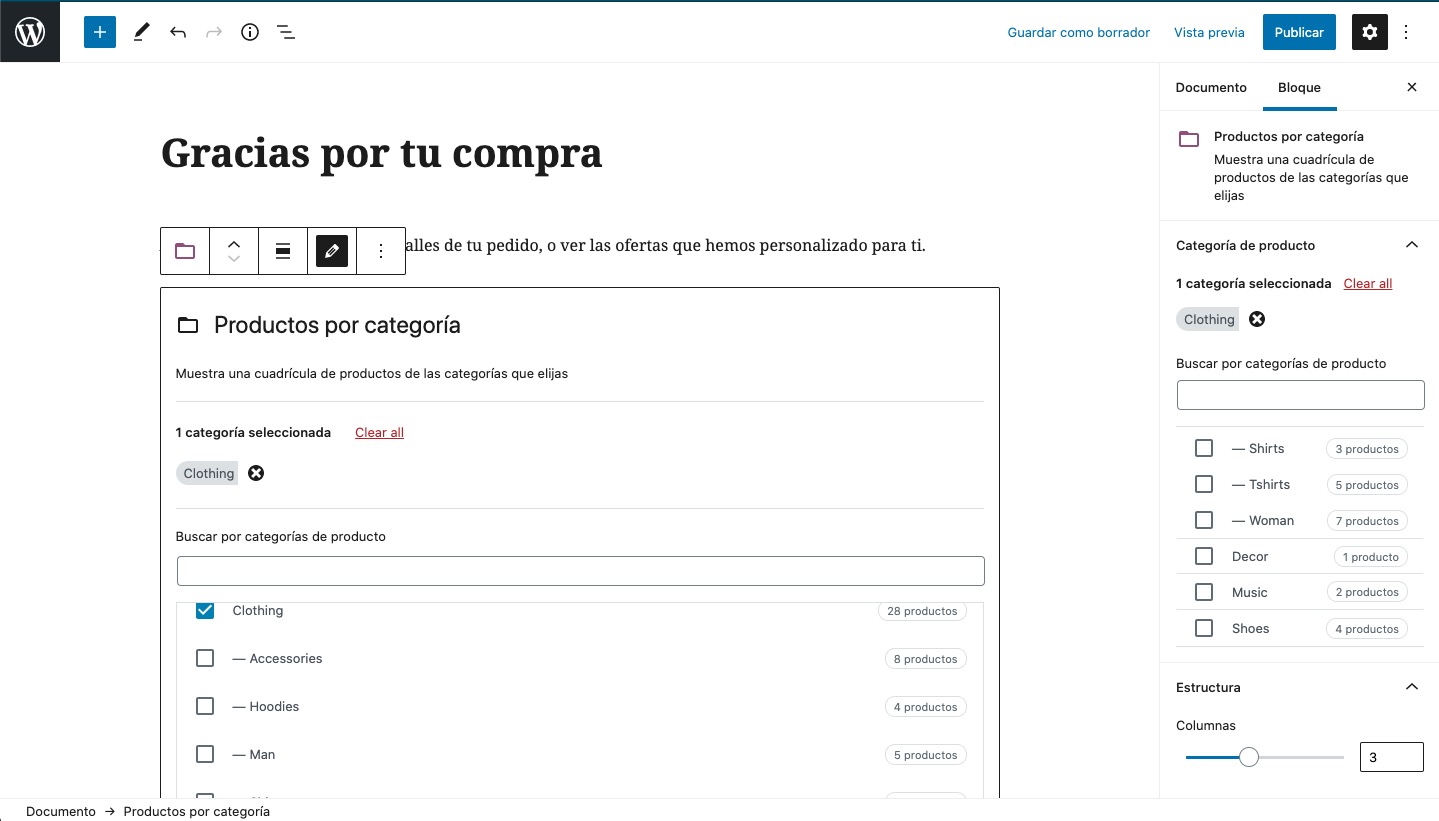Image resolution: width=1439 pixels, height=821 pixels.
Task: Switch to the Documento tab
Action: pyautogui.click(x=1211, y=87)
